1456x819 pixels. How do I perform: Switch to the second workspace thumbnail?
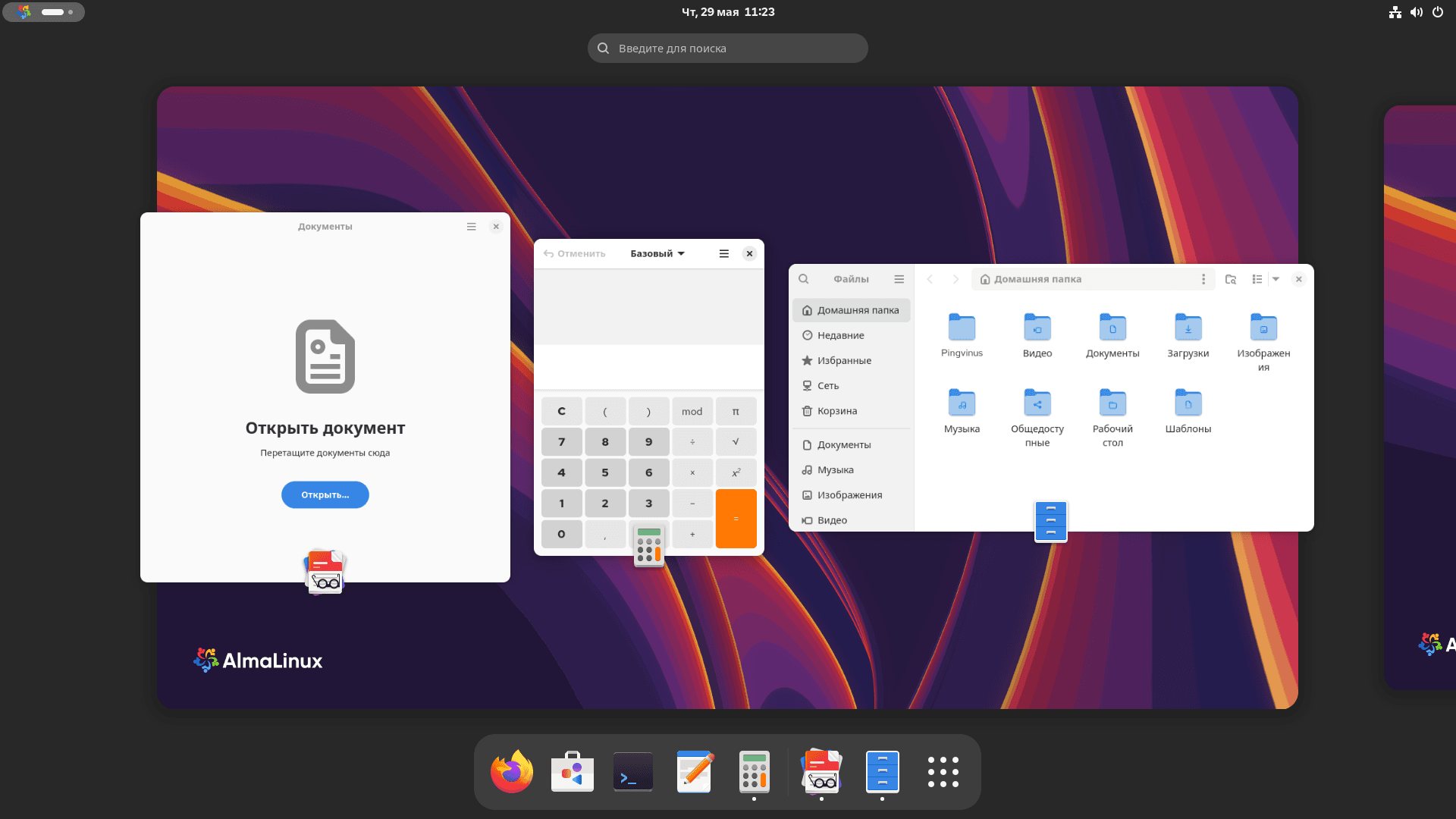(1420, 397)
